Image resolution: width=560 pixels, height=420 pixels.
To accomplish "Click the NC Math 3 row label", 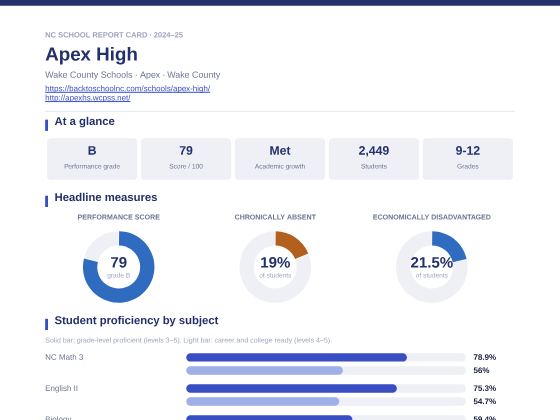I will tap(64, 357).
